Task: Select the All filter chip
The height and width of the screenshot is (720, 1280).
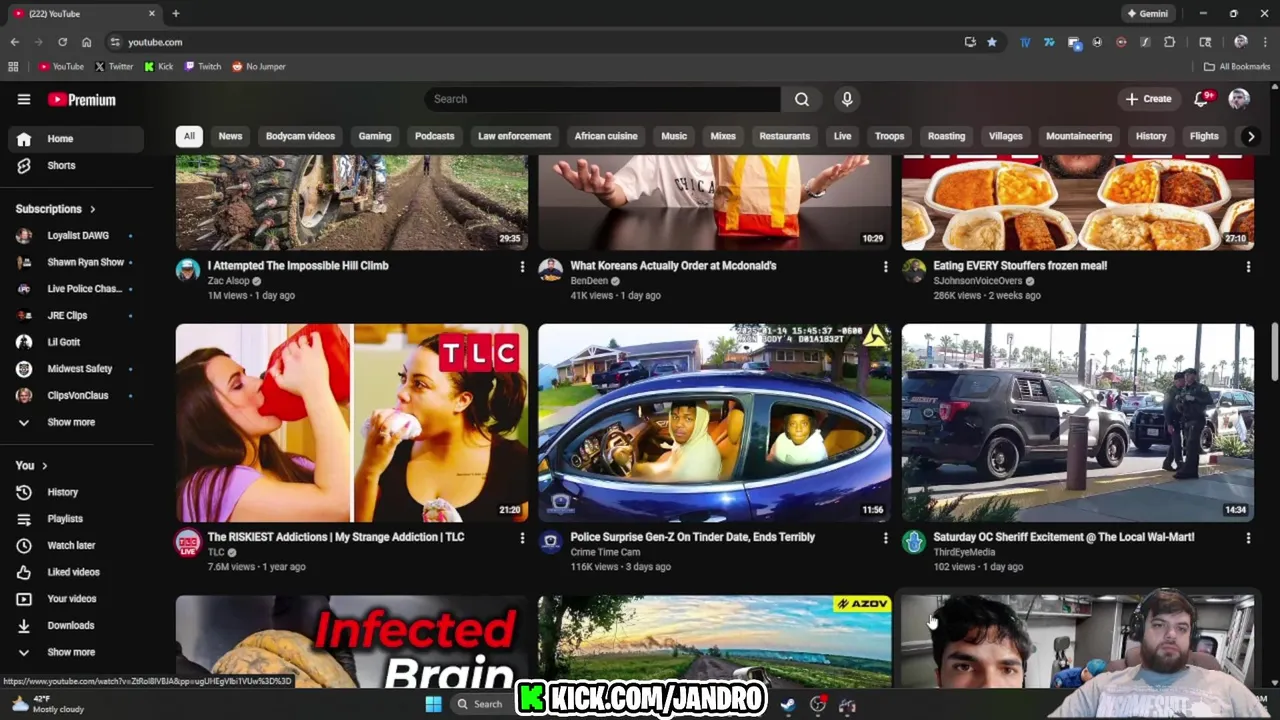Action: tap(189, 136)
